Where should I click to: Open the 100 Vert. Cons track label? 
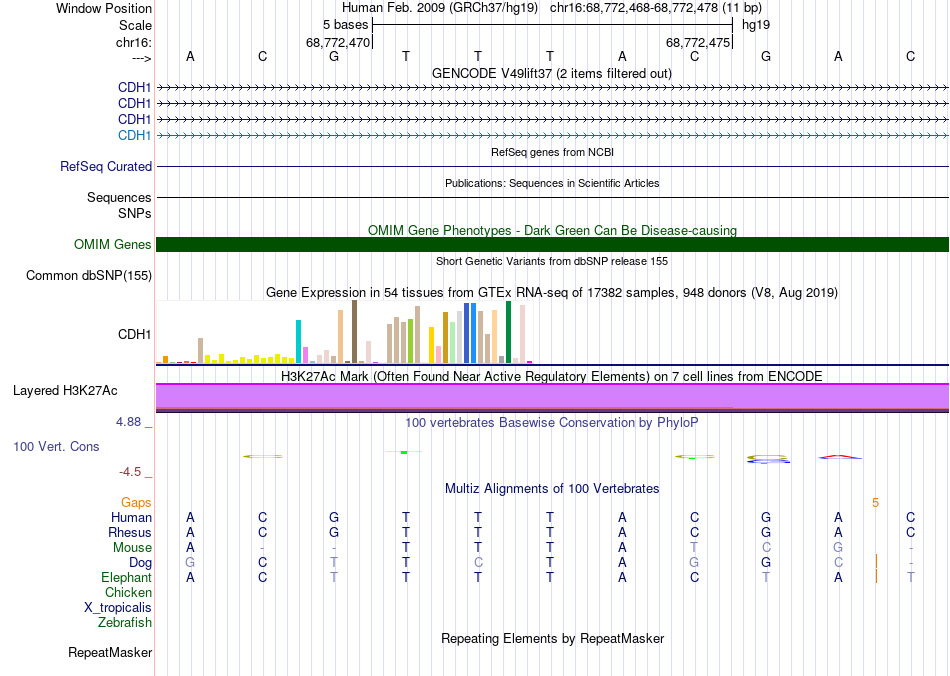[56, 446]
